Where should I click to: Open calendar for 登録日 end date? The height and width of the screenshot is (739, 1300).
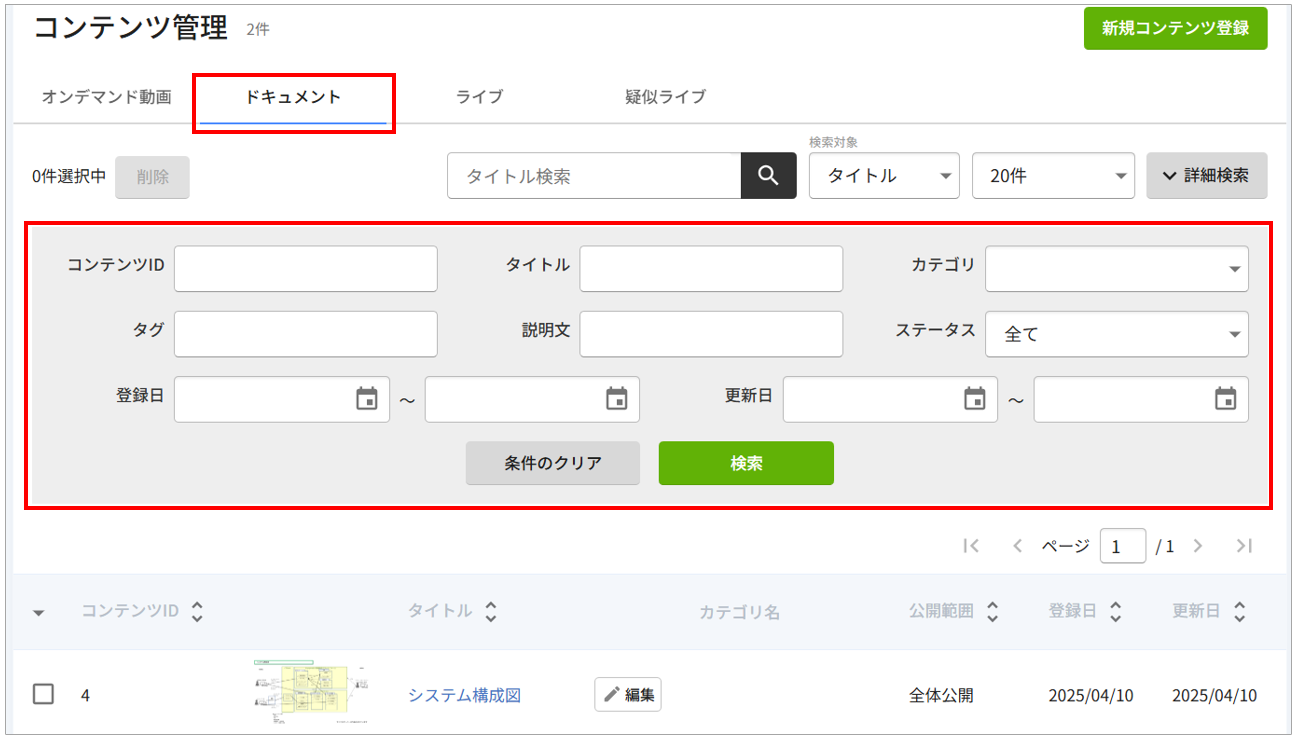pyautogui.click(x=617, y=399)
